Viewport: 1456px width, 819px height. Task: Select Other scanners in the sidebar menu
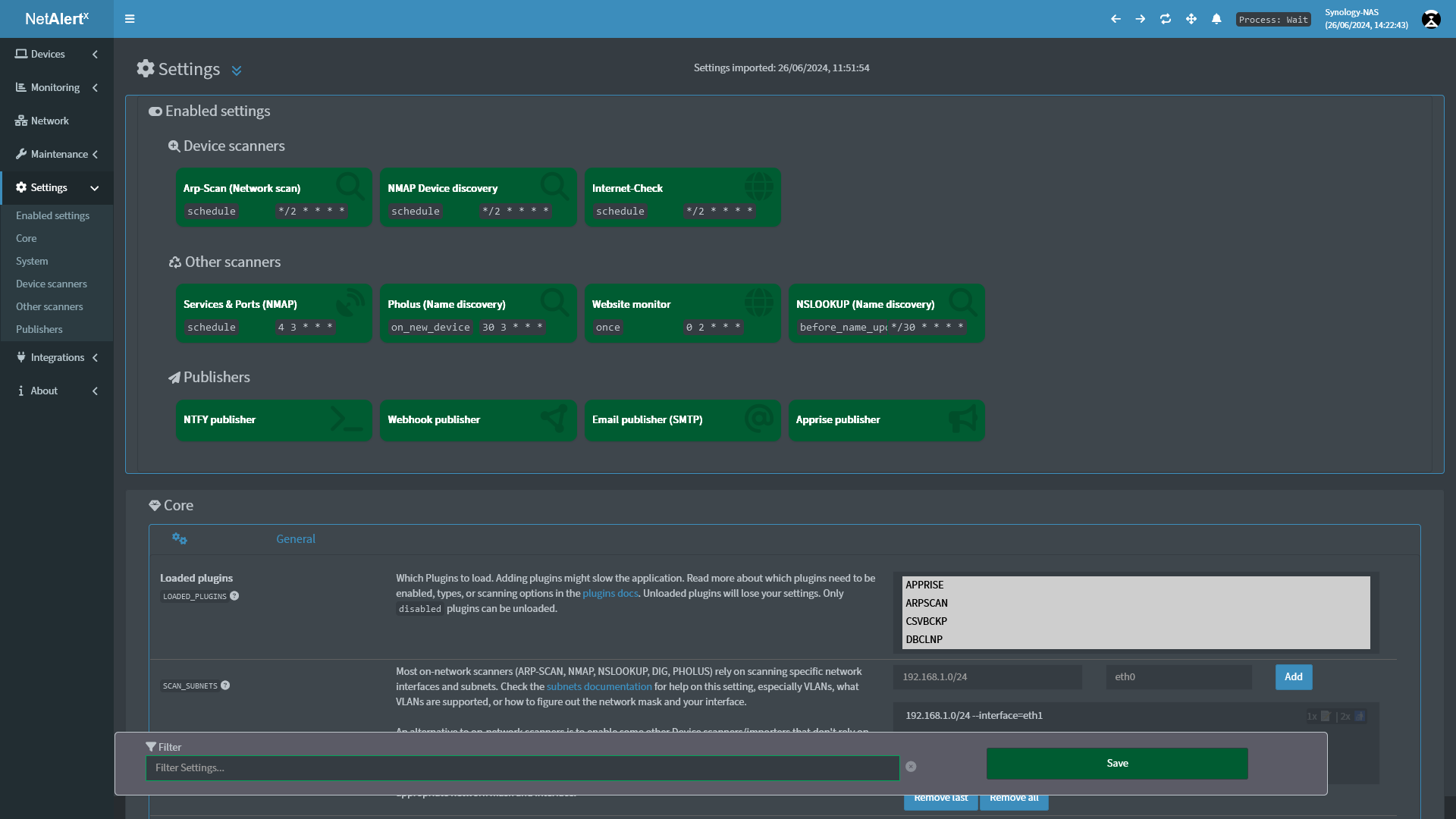(x=49, y=306)
